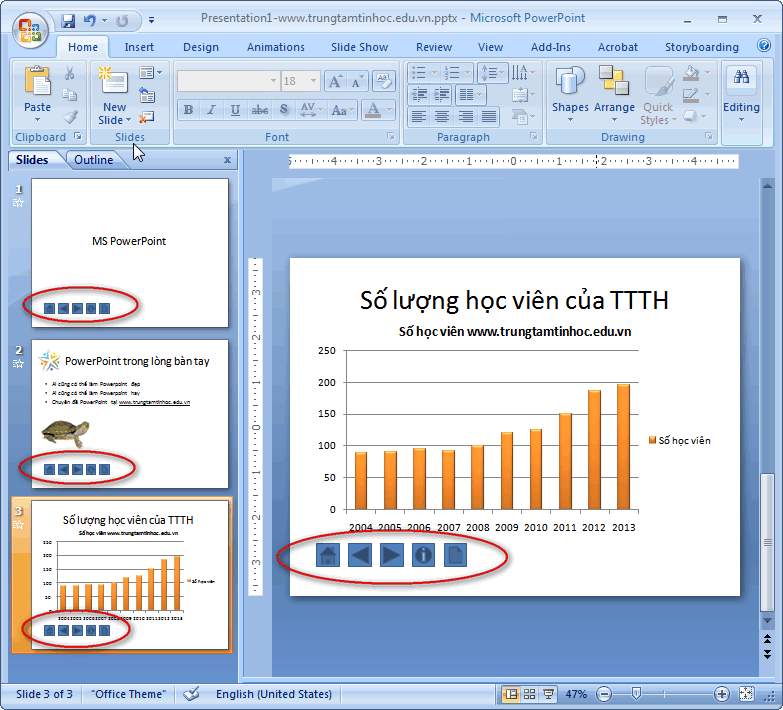Switch to the Design tab
The image size is (783, 710).
pyautogui.click(x=201, y=47)
